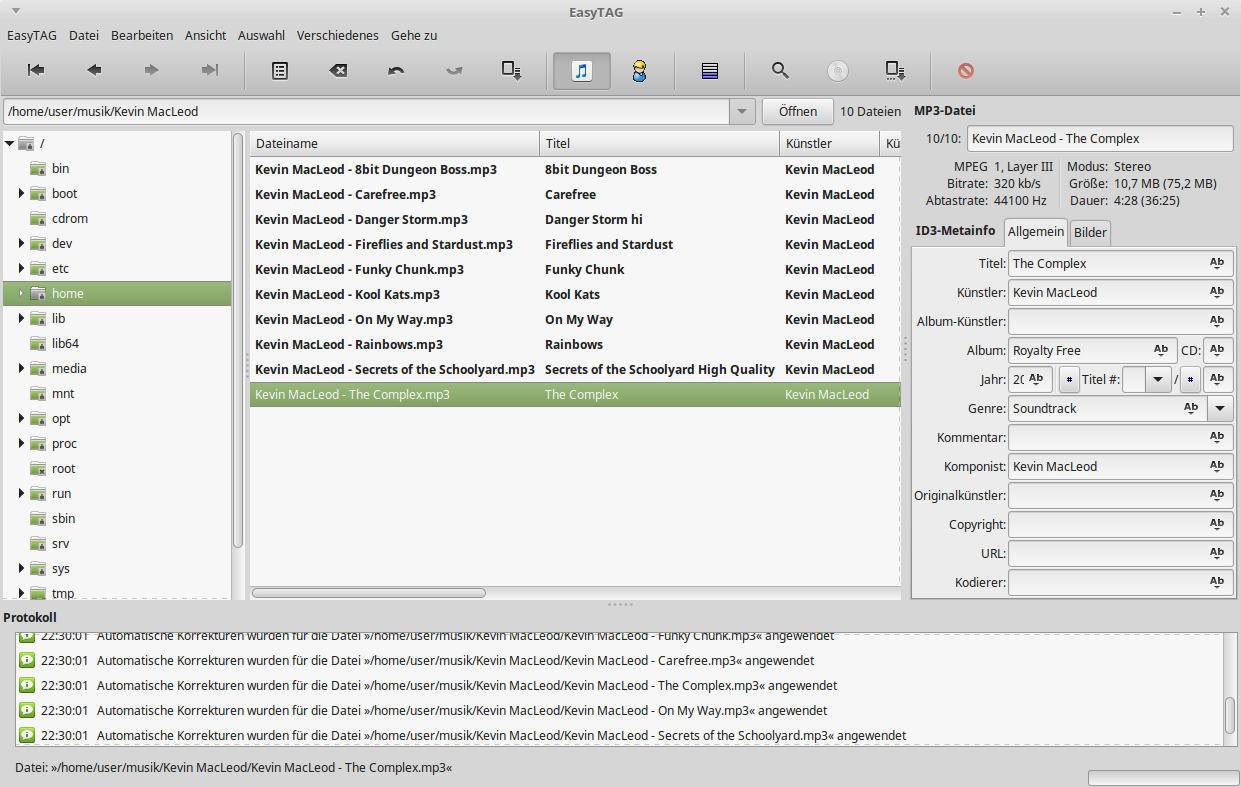The width and height of the screenshot is (1241, 787).
Task: Sort by Dateiname column header
Action: pos(394,144)
